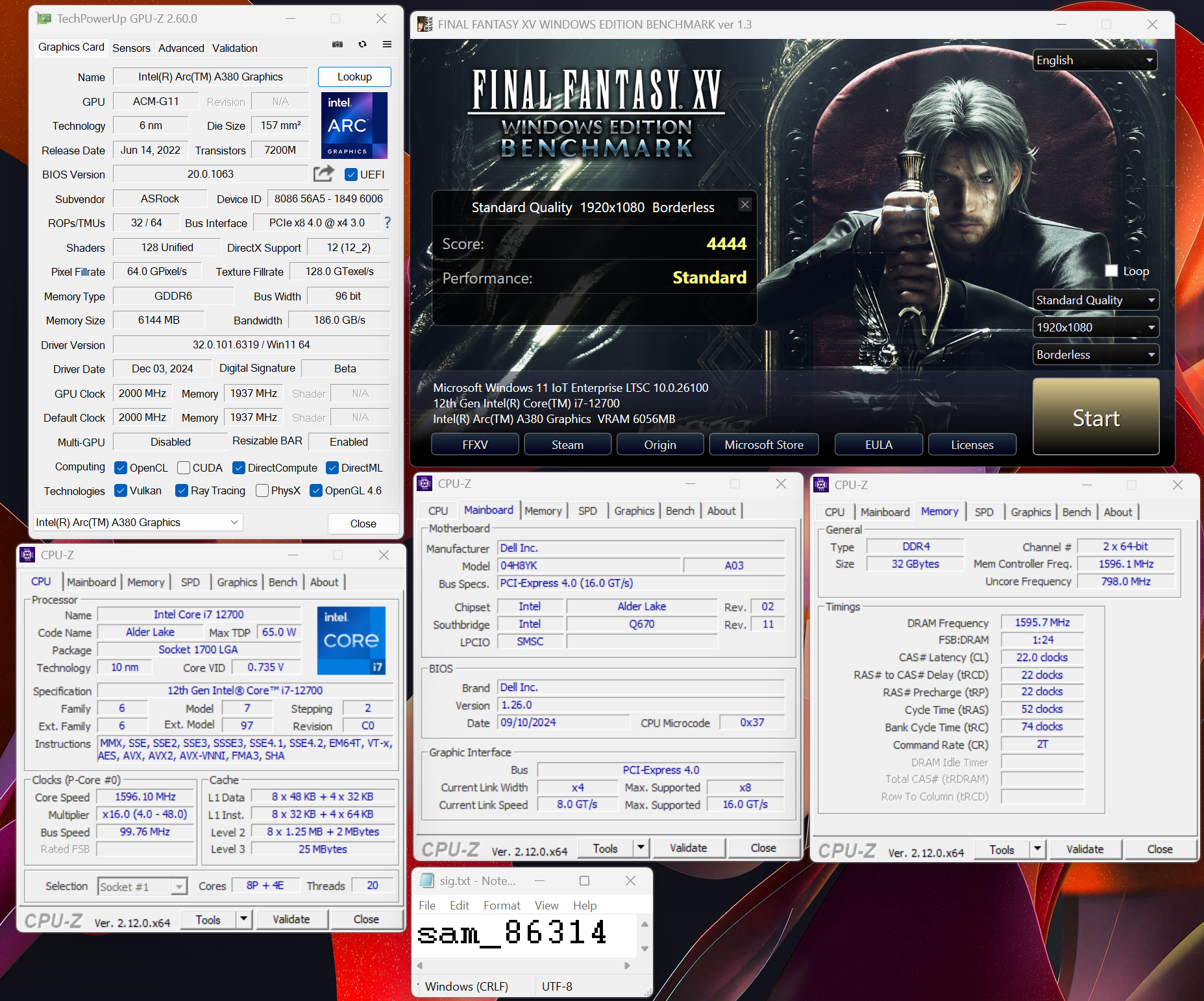Click Notepad vertical scrollbar up arrow
The width and height of the screenshot is (1204, 1001).
point(645,924)
